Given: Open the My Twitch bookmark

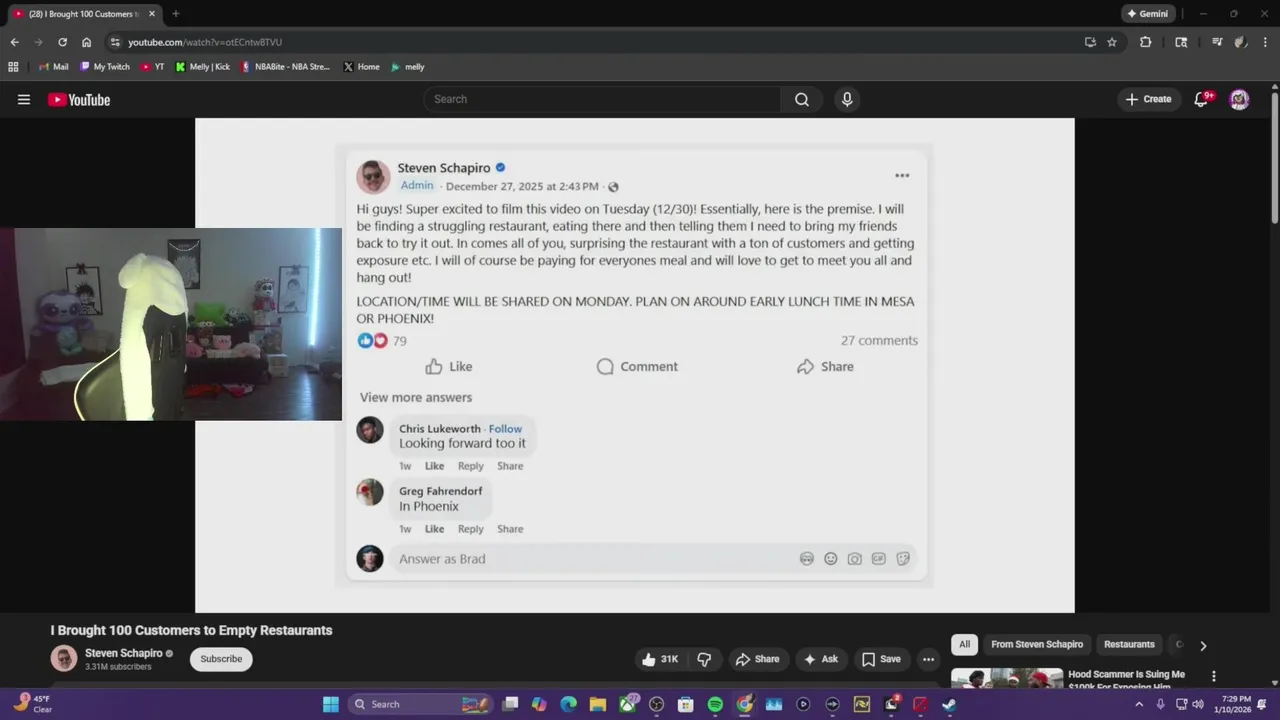Looking at the screenshot, I should pos(104,67).
